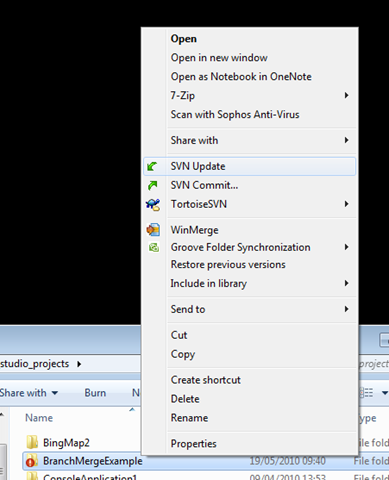Screen dimensions: 389x480
Task: Click the SVN Commit arrow icon
Action: pos(152,185)
